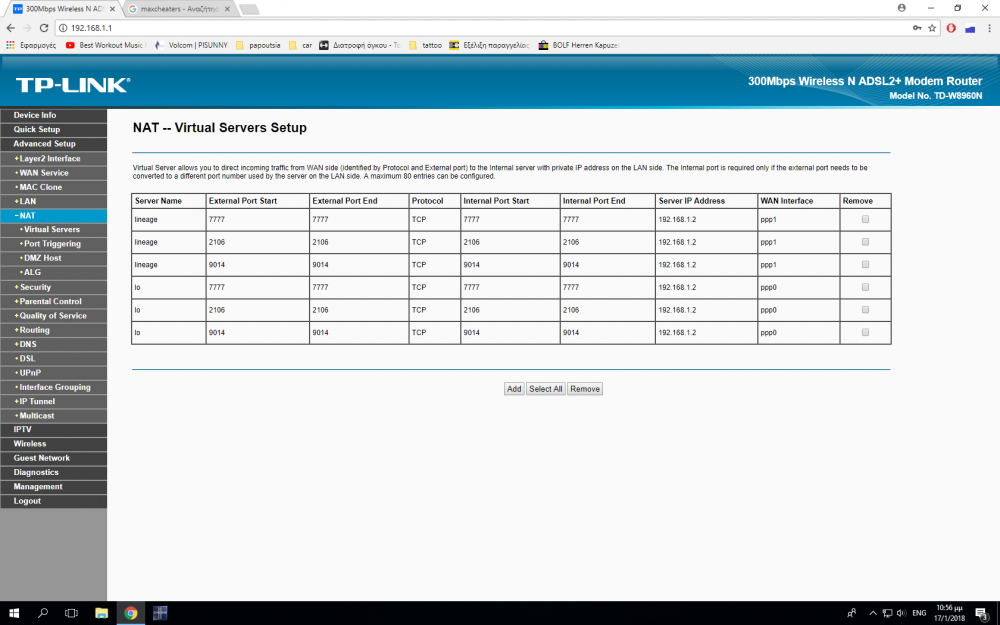Switch to the maxcheaters browser tab
Viewport: 1000px width, 625px height.
tap(180, 8)
